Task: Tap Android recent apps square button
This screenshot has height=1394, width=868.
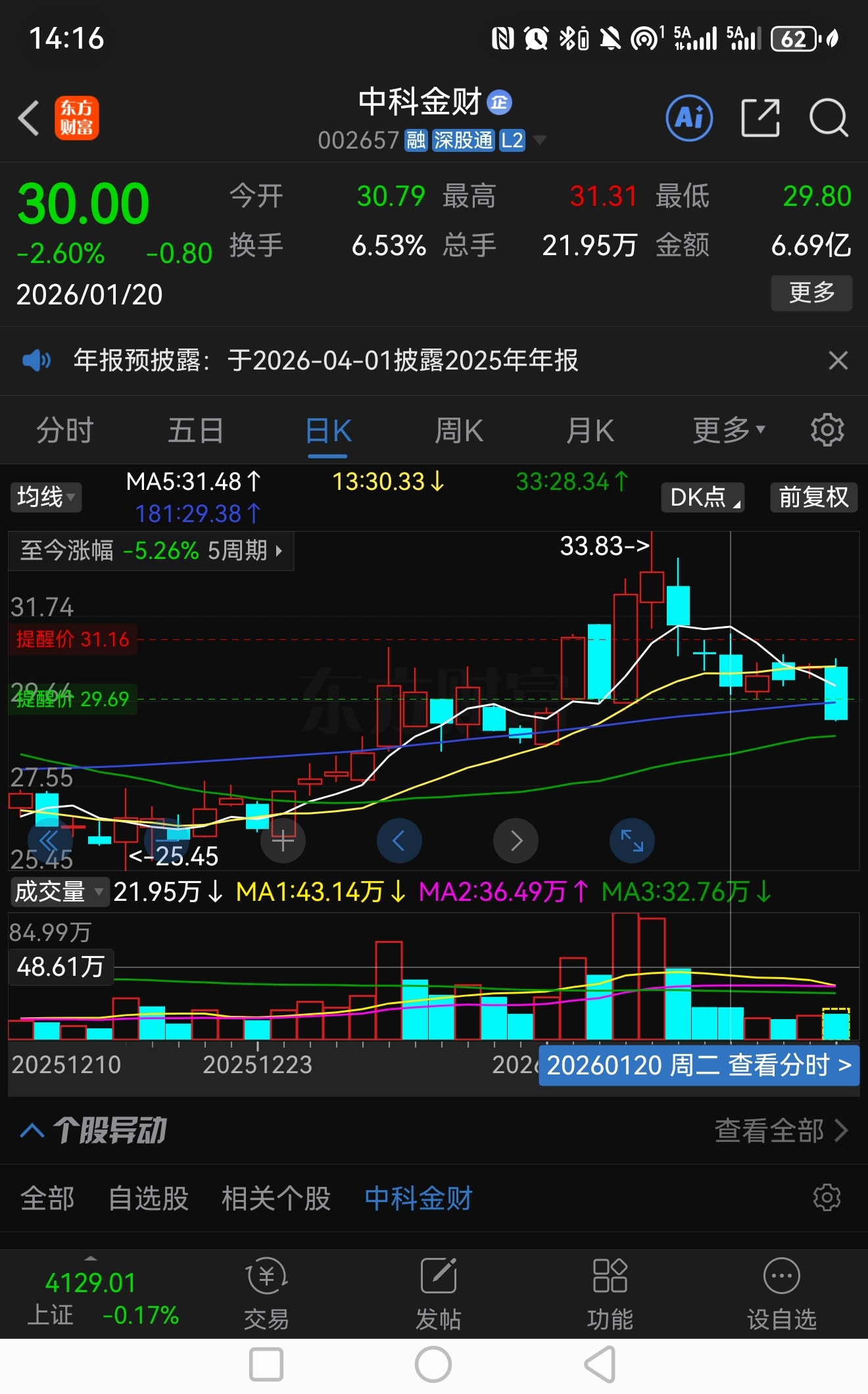Action: point(266,1364)
